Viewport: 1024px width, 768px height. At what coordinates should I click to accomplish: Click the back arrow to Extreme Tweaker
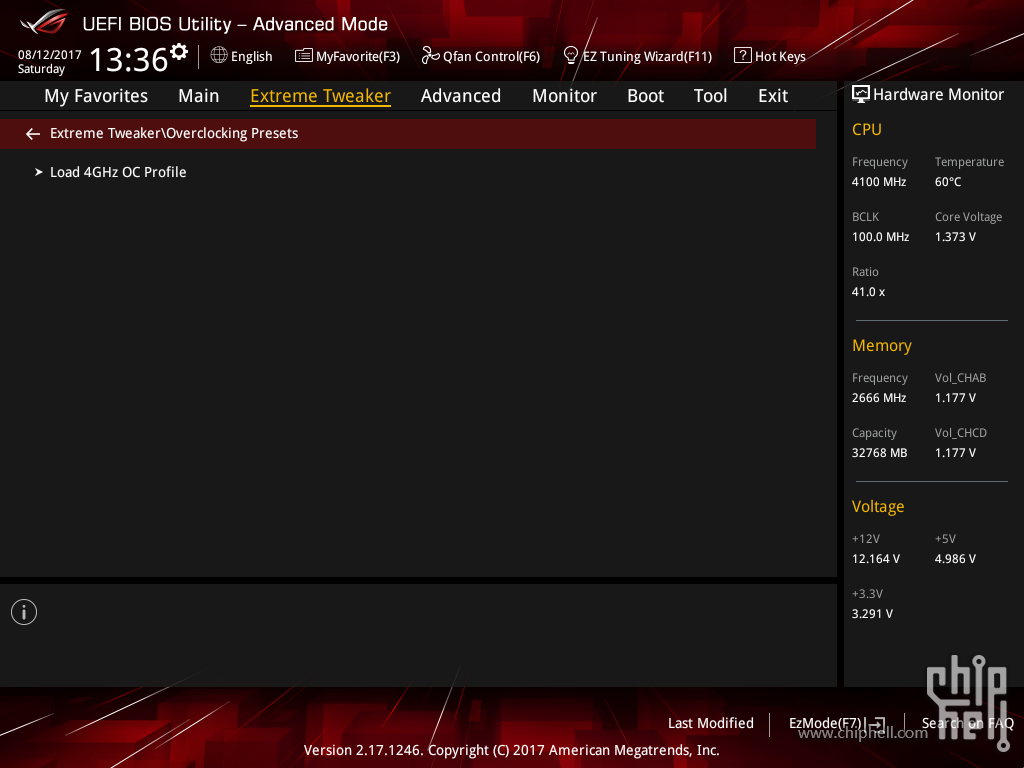[33, 134]
